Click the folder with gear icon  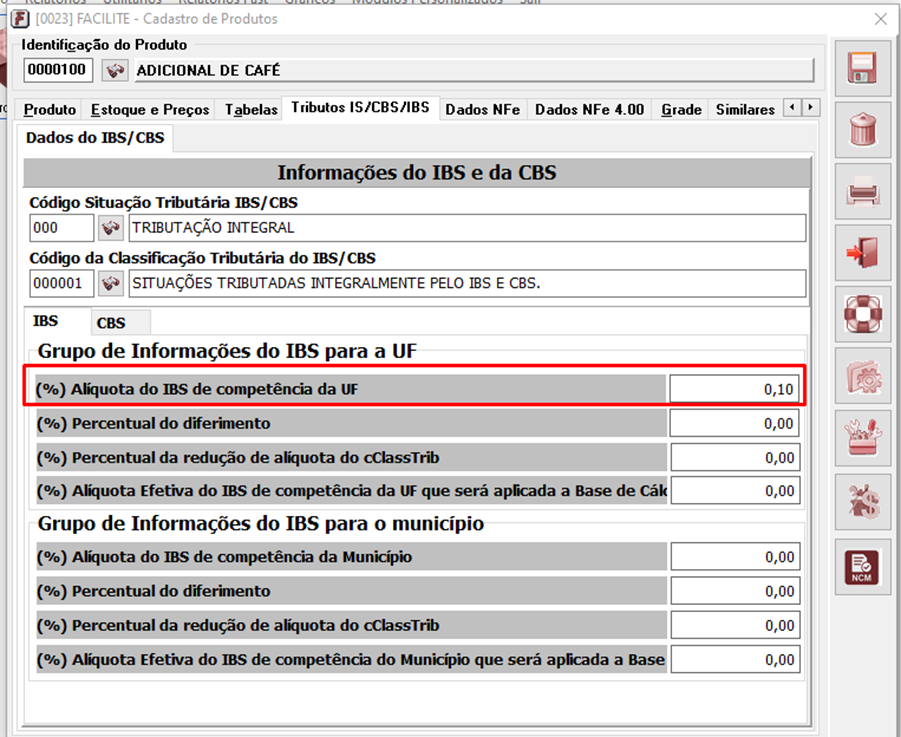pos(862,377)
